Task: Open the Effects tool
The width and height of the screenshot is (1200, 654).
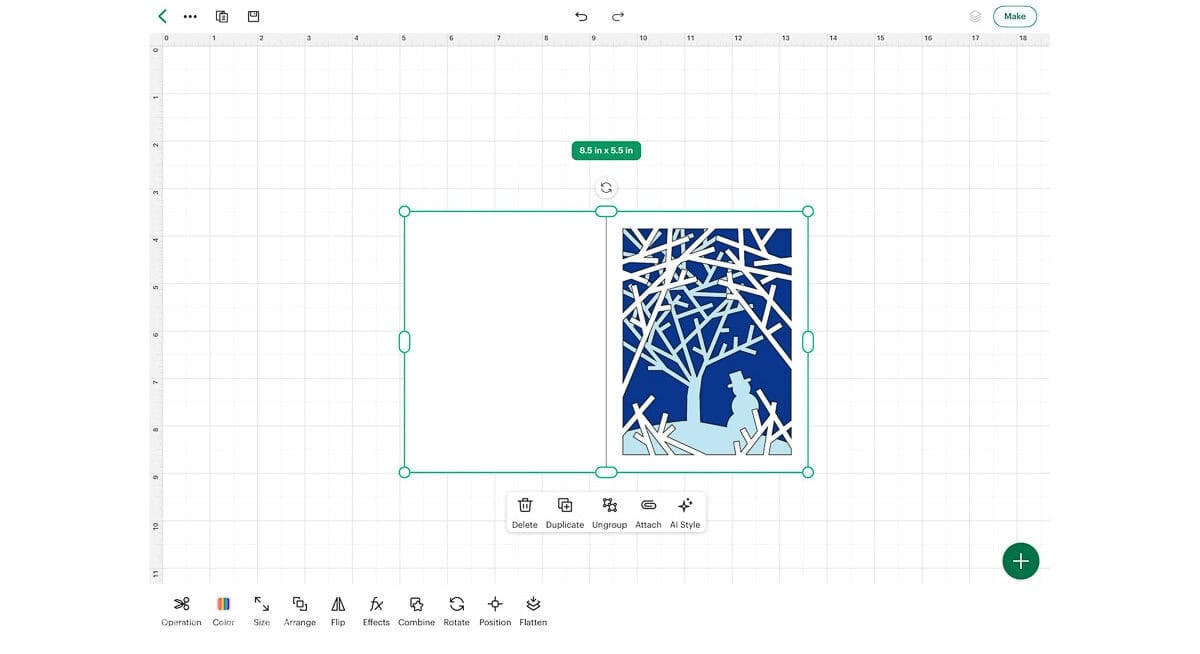Action: (376, 611)
